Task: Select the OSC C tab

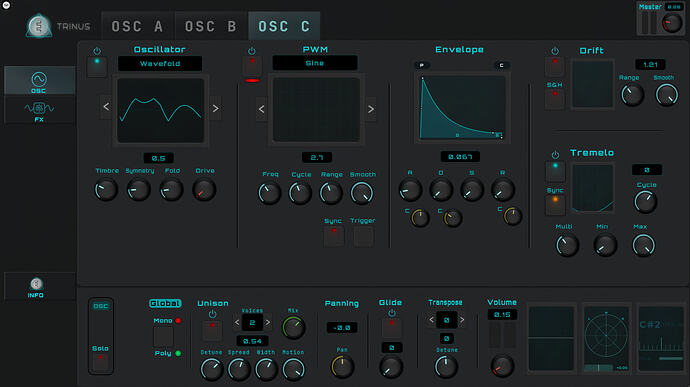Action: 284,26
